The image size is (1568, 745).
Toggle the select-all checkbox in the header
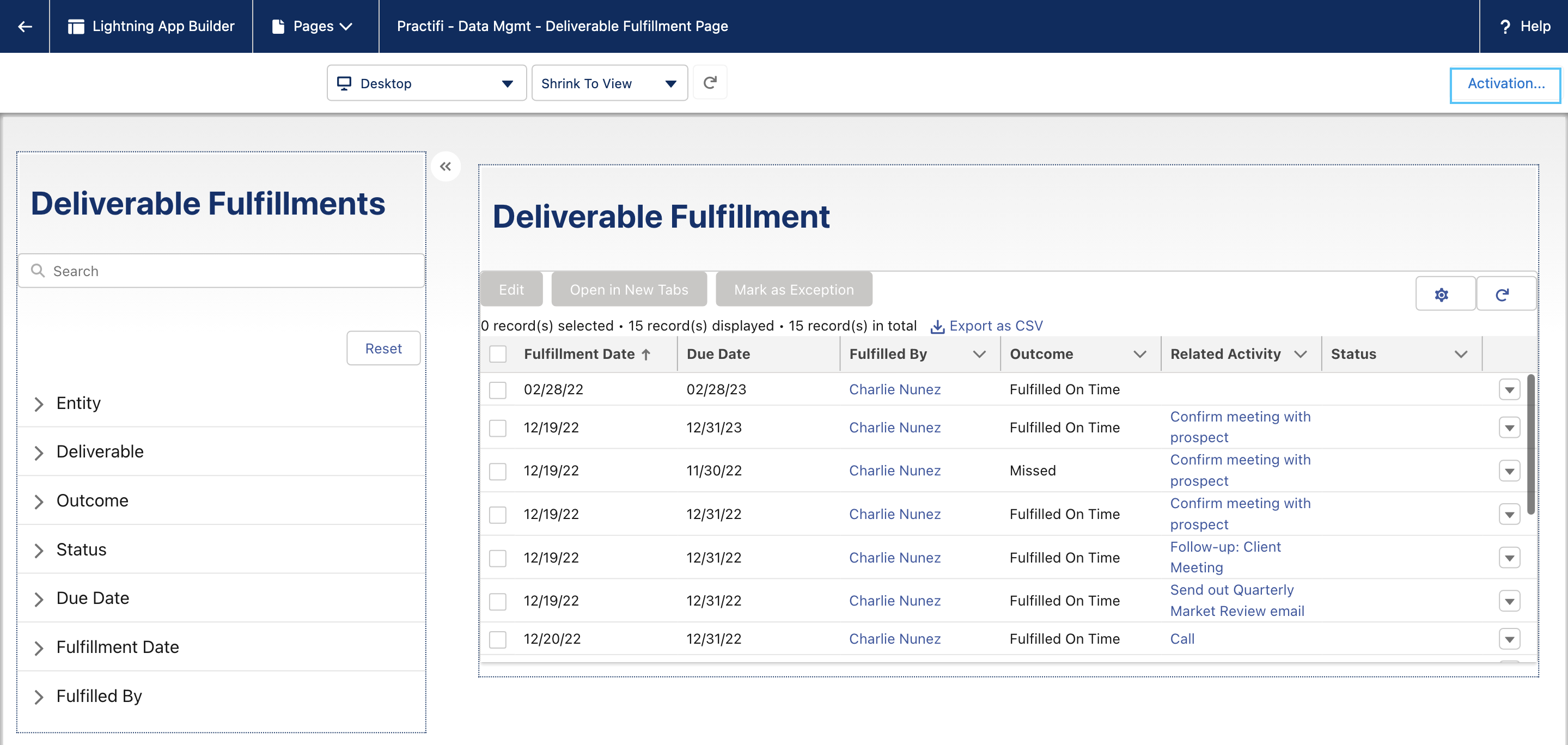(x=498, y=354)
